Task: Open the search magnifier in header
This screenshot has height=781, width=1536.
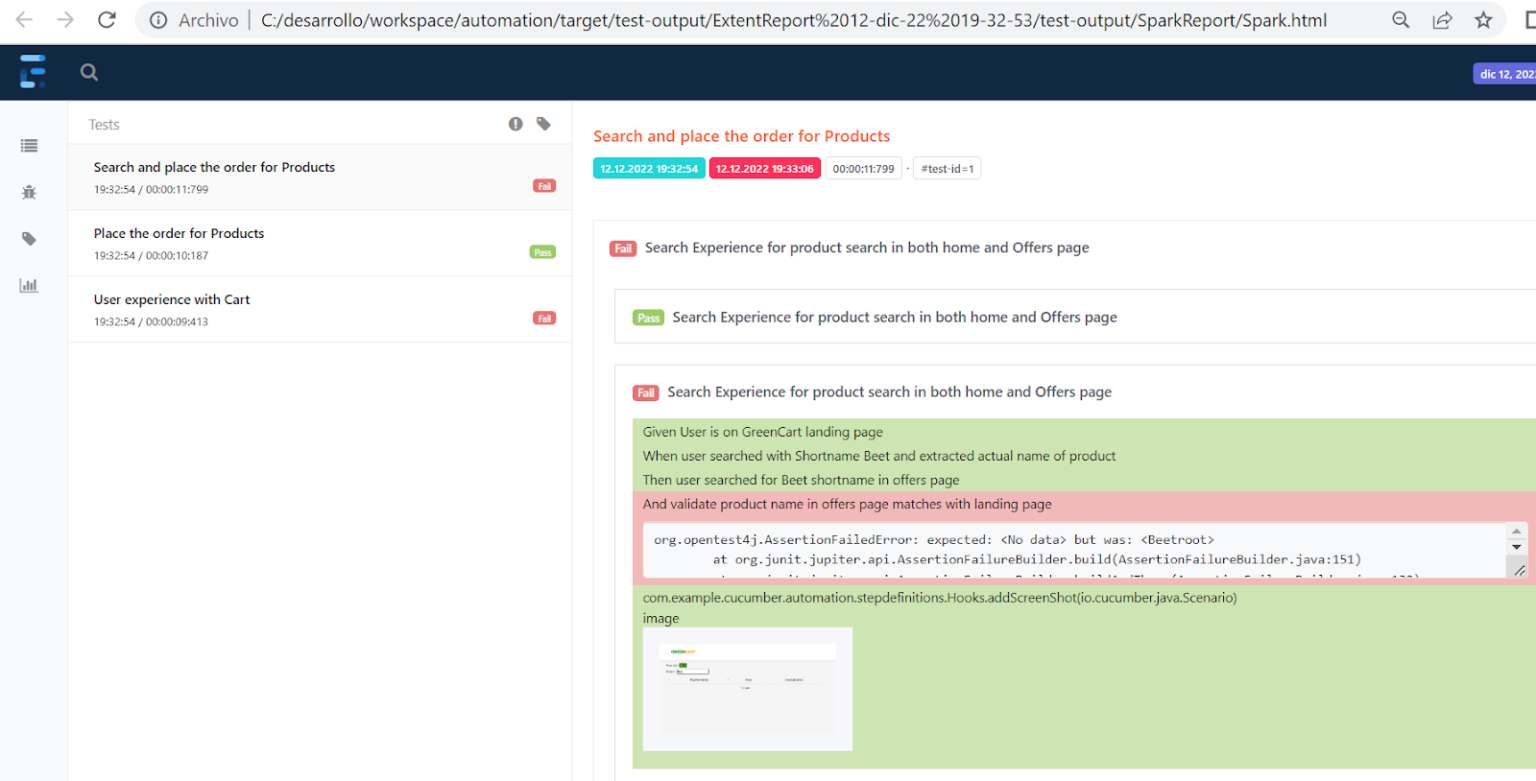Action: tap(89, 72)
